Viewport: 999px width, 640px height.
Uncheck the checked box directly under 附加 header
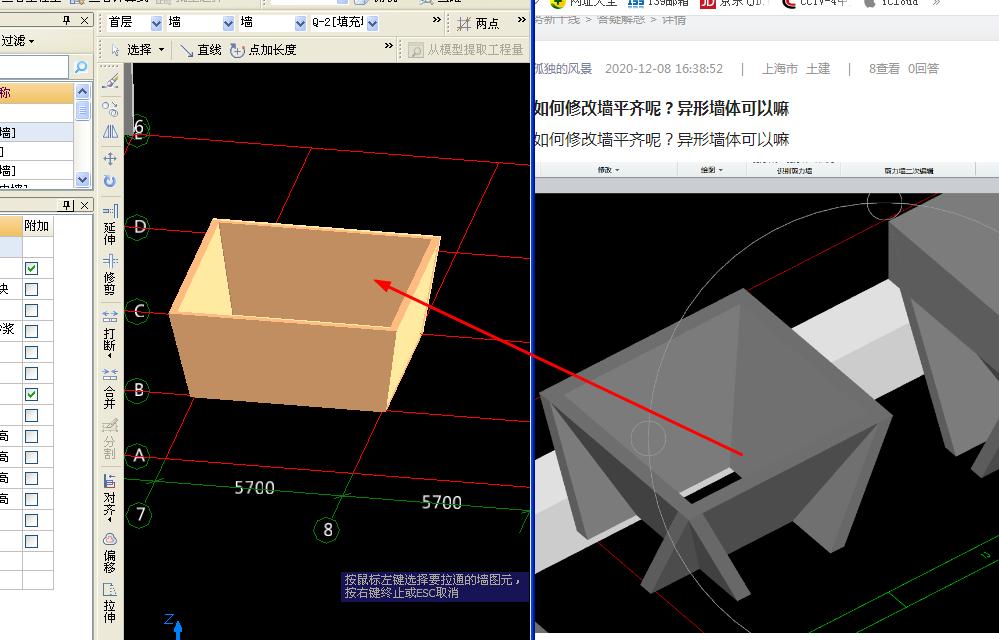pyautogui.click(x=31, y=268)
